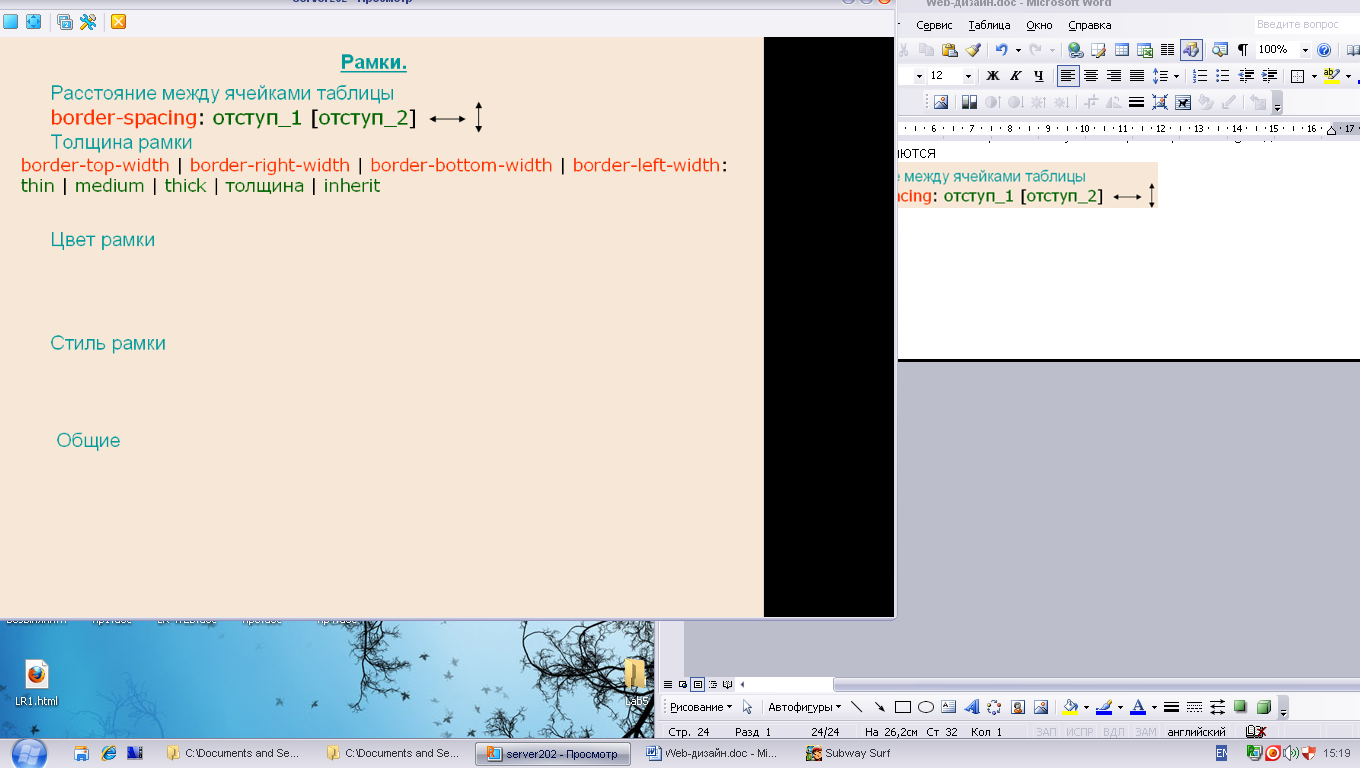Open Undo history dropdown arrow
The height and width of the screenshot is (768, 1360).
point(1018,50)
